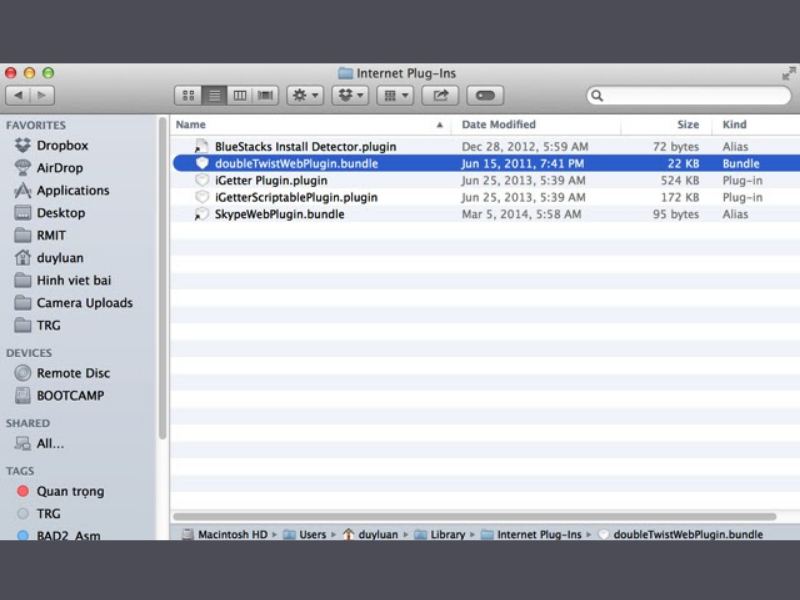Viewport: 800px width, 600px height.
Task: Open the Arrange items dropdown
Action: [395, 95]
